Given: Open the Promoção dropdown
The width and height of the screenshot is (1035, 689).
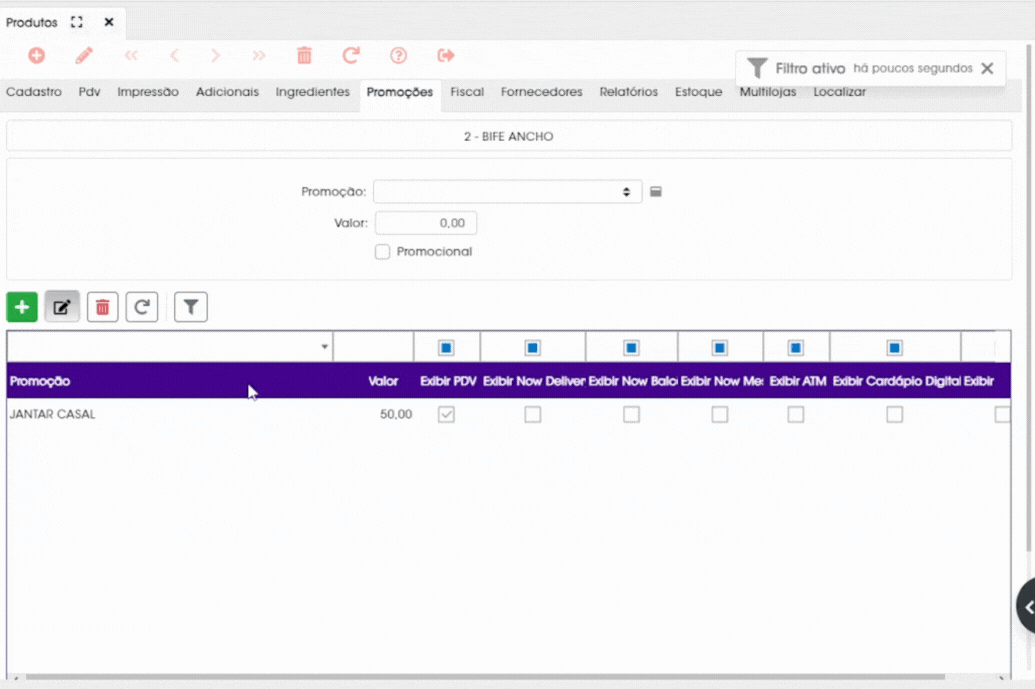Looking at the screenshot, I should pos(507,191).
